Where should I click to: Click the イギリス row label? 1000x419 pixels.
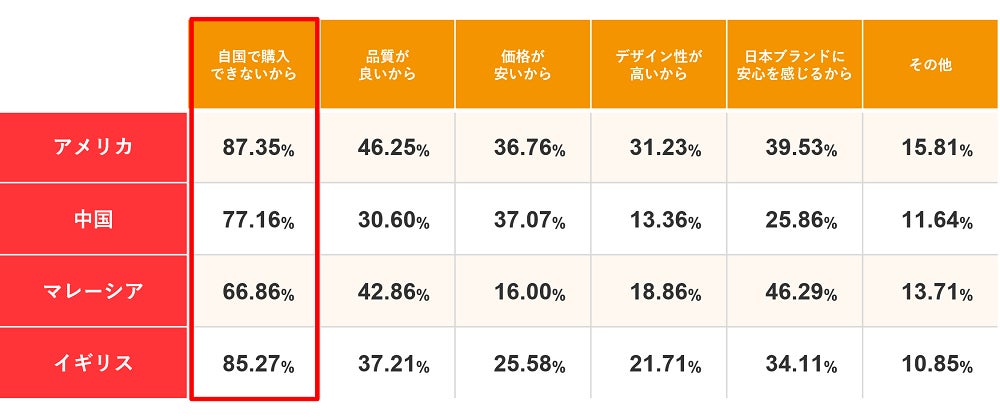tap(93, 362)
